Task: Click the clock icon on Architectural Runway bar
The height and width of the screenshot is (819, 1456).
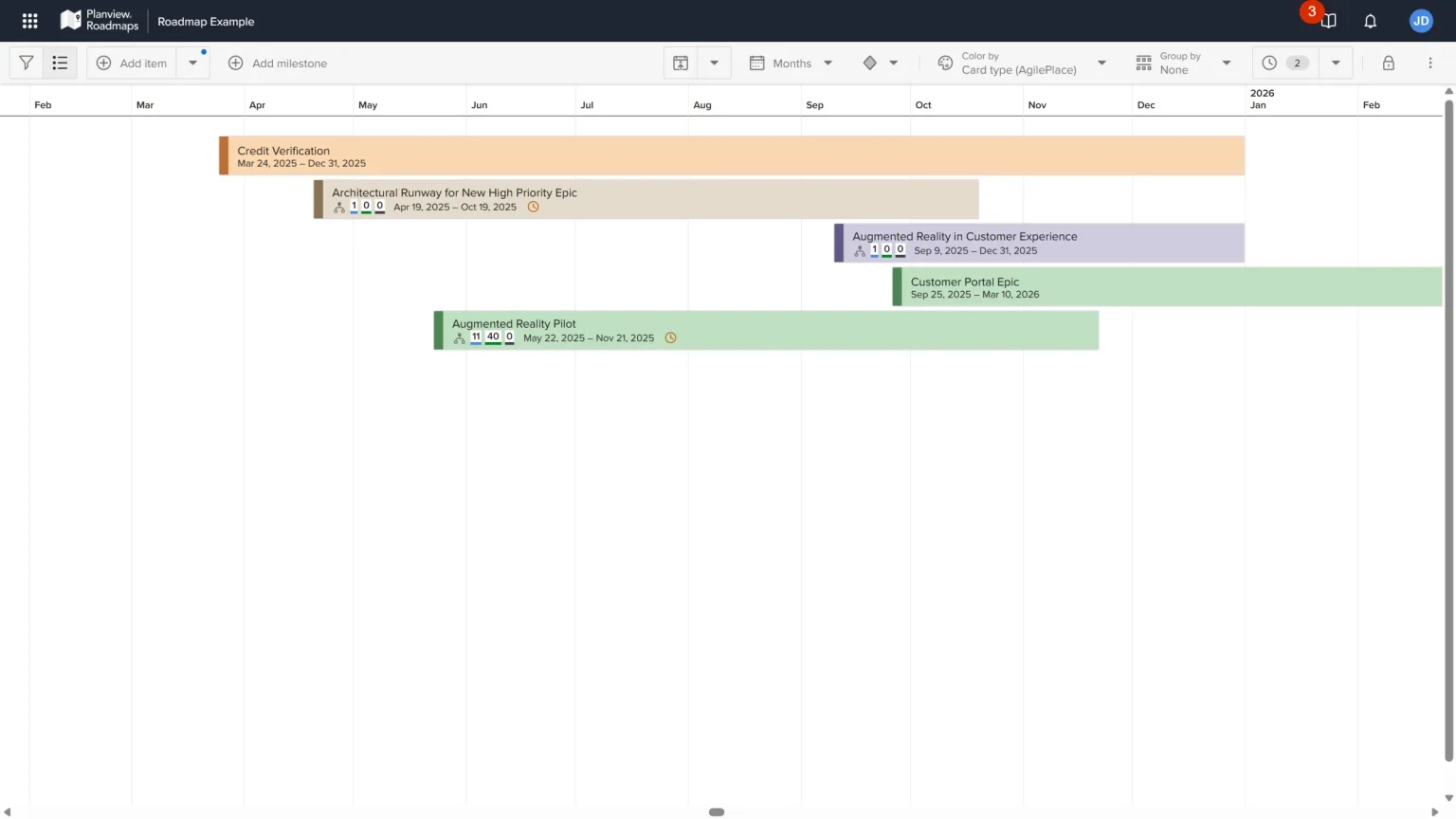Action: click(x=533, y=207)
